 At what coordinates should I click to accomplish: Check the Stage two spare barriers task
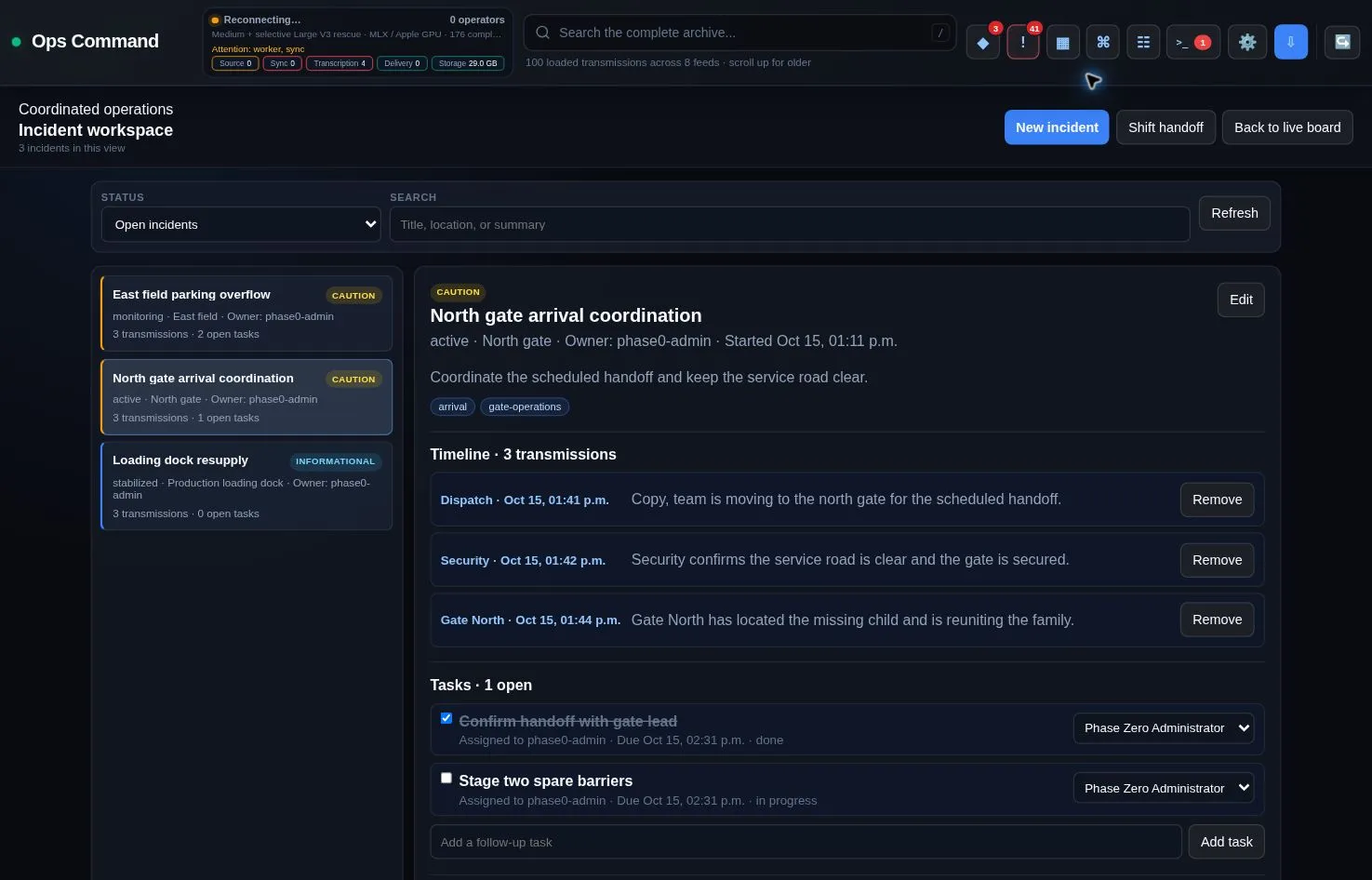pos(446,778)
